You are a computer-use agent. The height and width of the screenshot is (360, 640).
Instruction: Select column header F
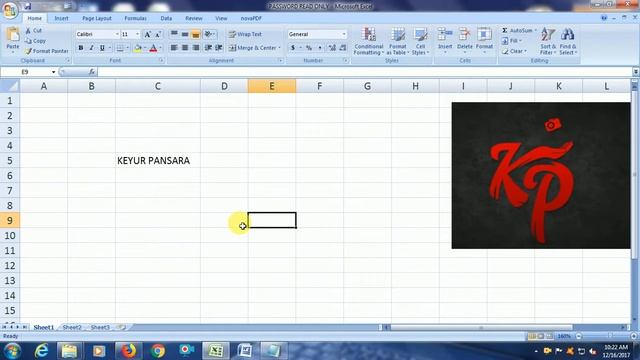(x=320, y=86)
